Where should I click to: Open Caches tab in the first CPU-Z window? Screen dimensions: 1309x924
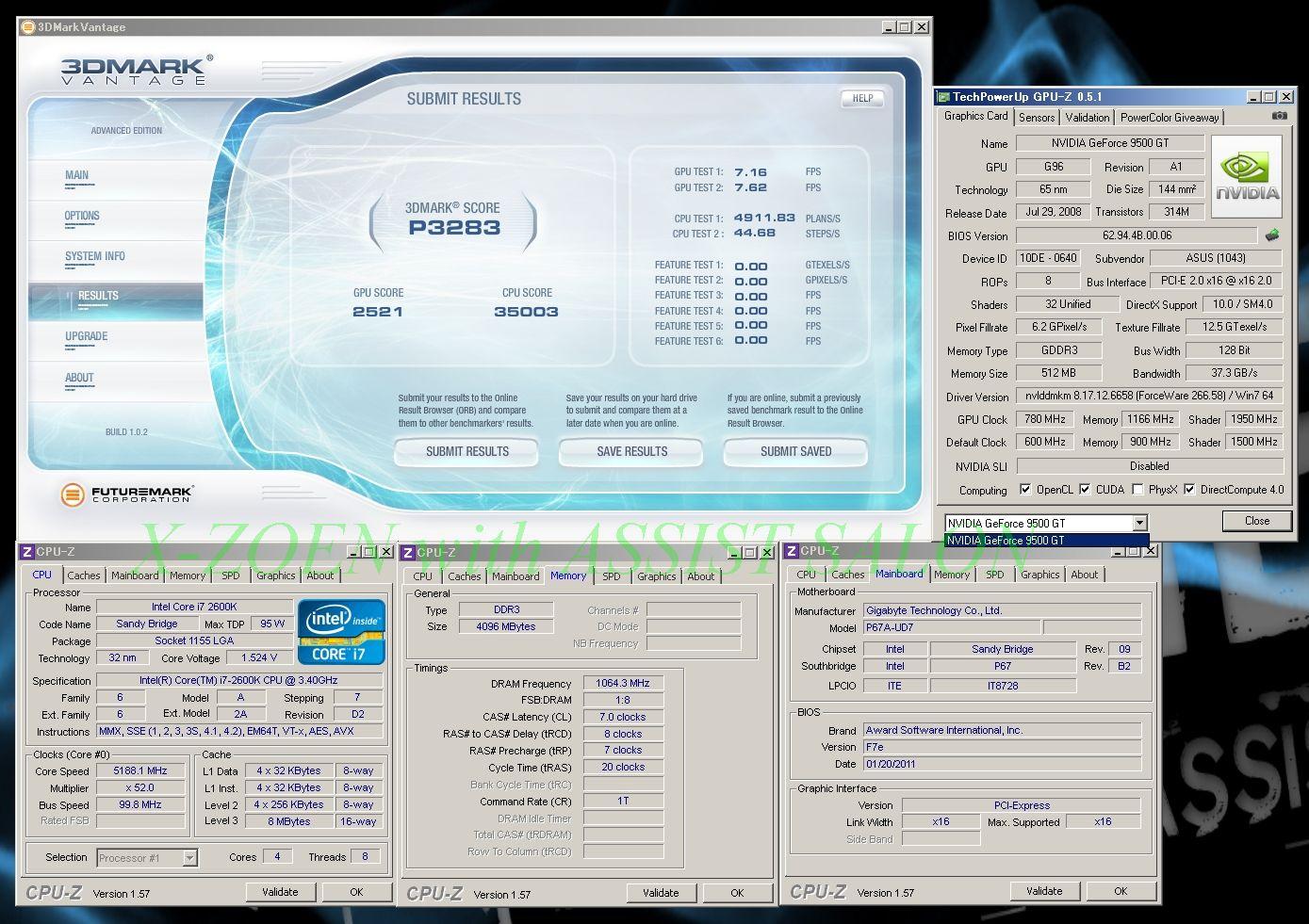tap(84, 575)
